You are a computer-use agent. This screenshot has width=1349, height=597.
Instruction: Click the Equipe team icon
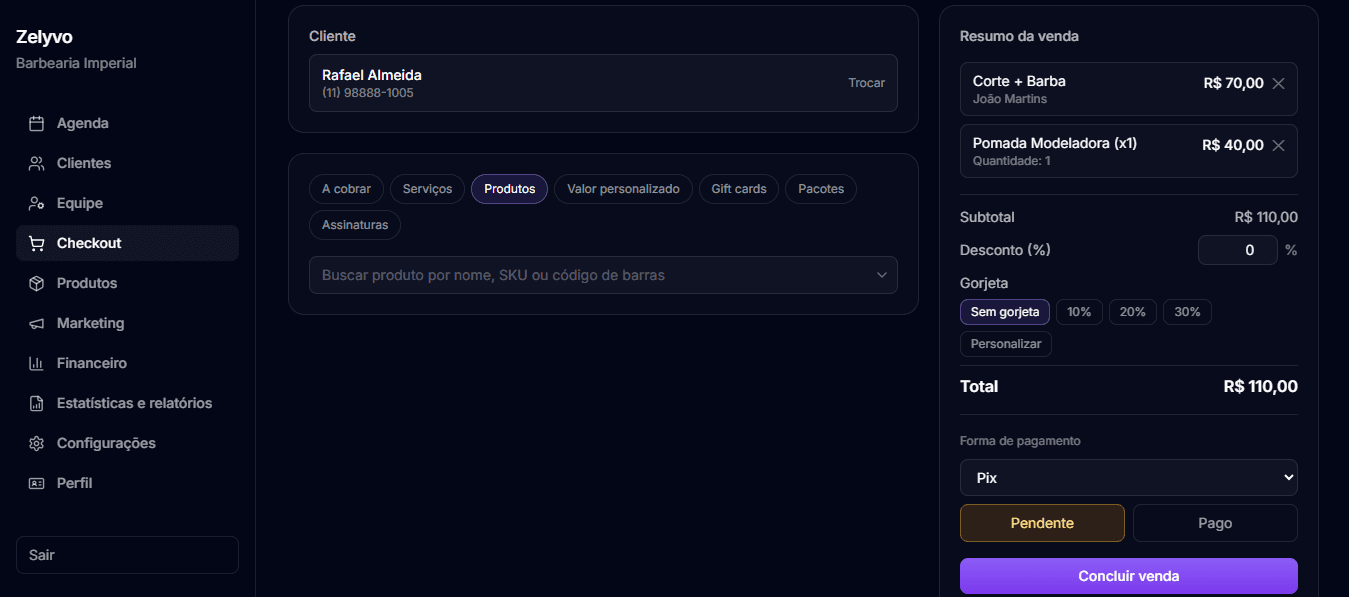37,204
